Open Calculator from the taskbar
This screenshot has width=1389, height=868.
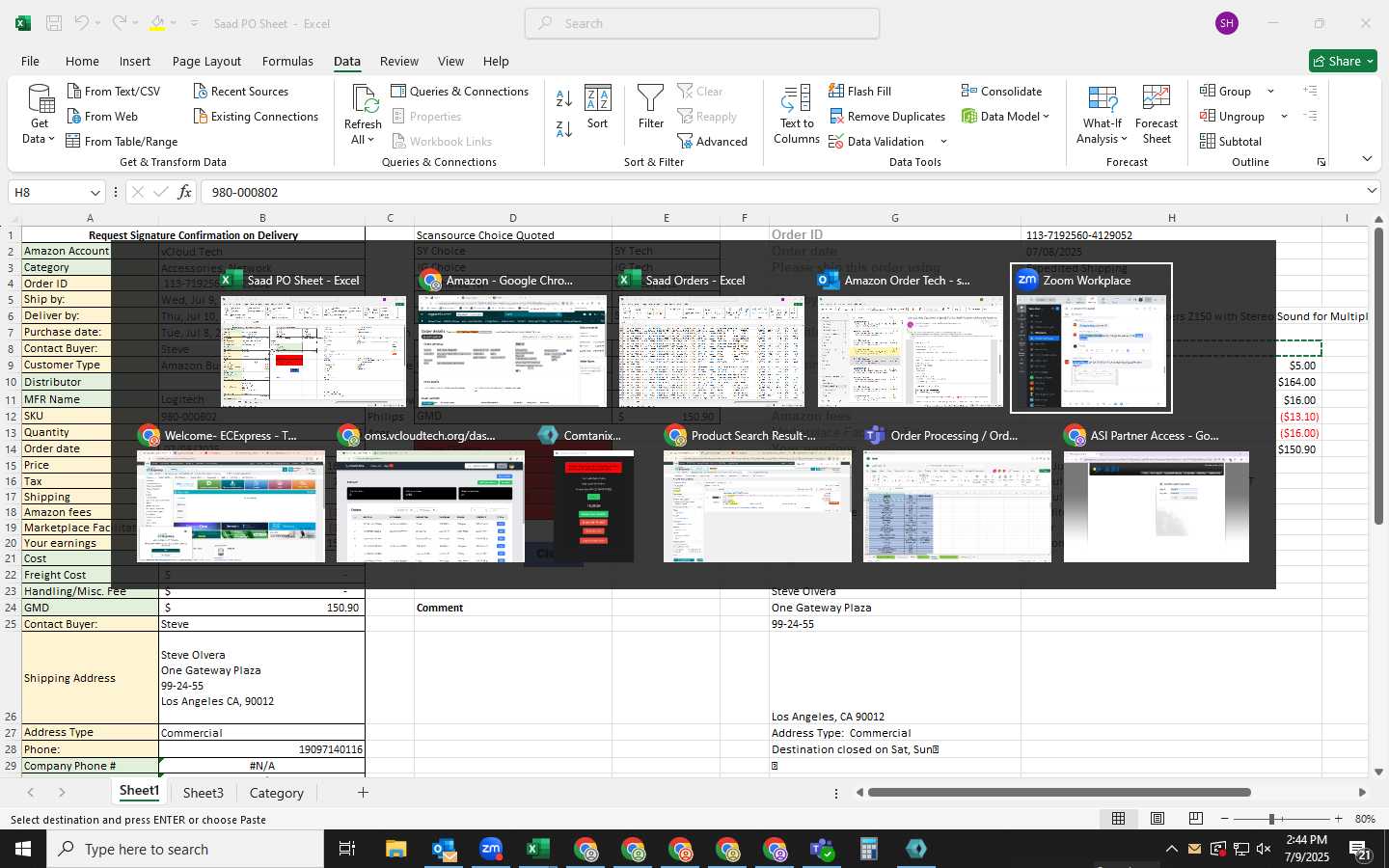(868, 849)
